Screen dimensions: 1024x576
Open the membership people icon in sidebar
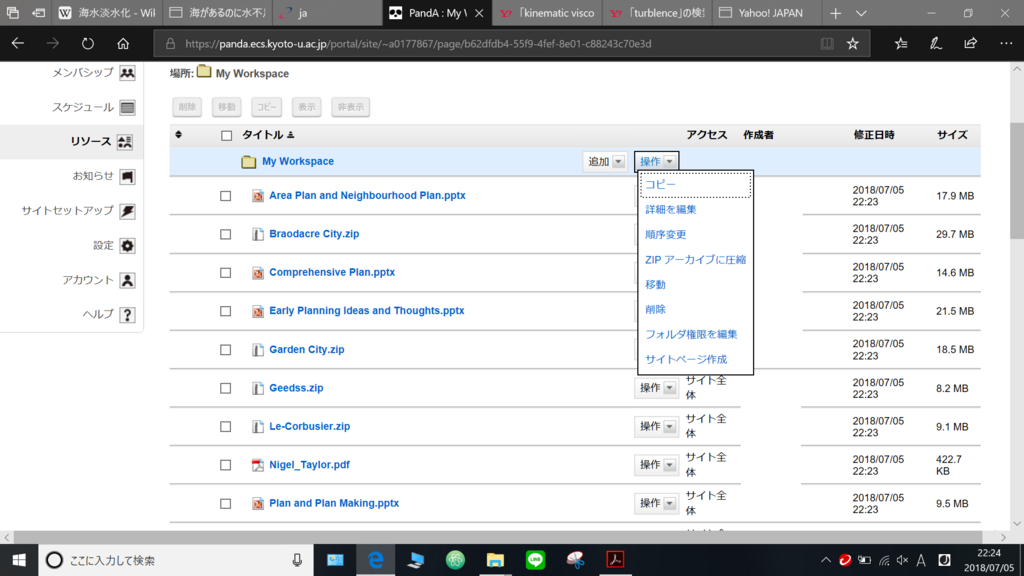pos(127,72)
